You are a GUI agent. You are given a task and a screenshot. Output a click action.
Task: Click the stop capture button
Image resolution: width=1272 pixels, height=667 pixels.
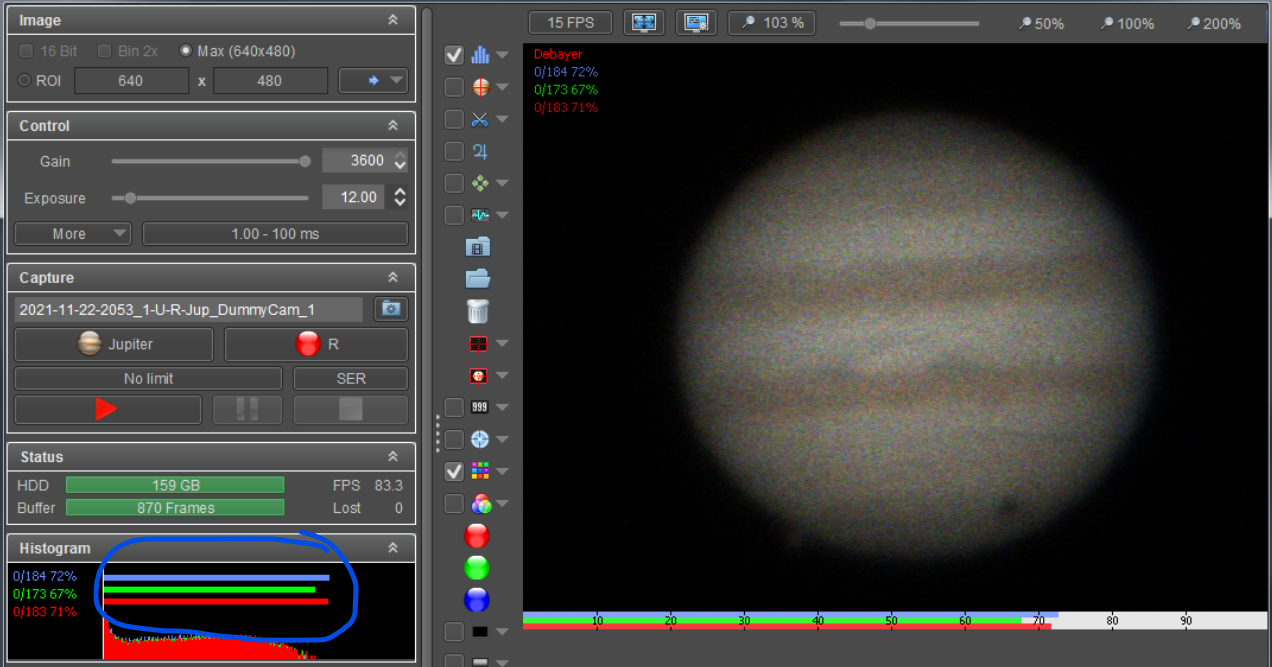[350, 409]
